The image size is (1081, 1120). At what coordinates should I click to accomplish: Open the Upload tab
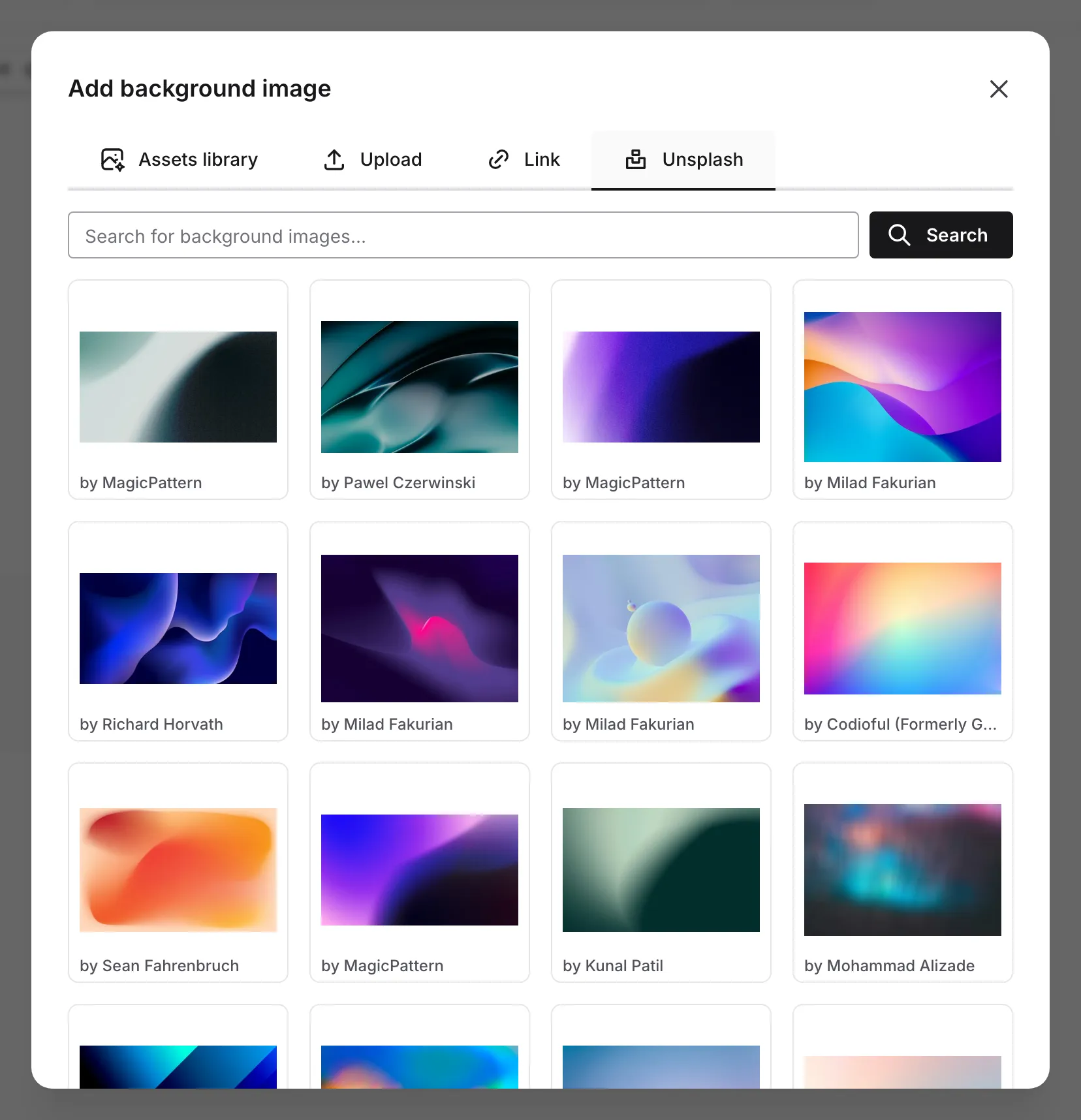click(373, 160)
